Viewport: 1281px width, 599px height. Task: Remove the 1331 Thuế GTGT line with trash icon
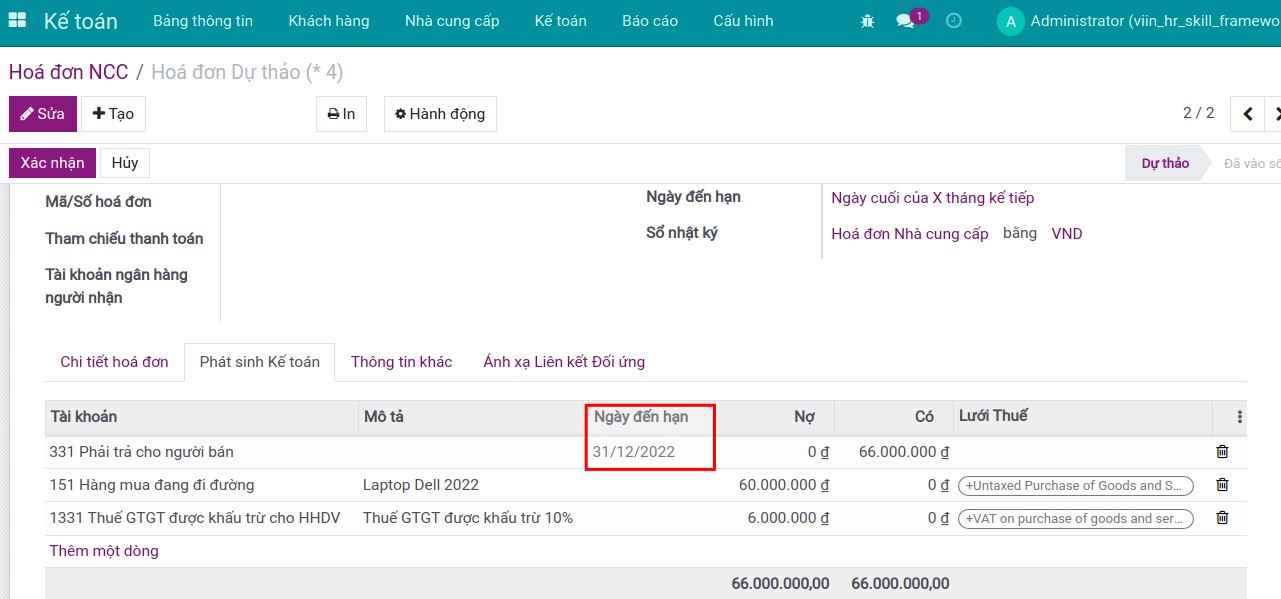tap(1222, 518)
